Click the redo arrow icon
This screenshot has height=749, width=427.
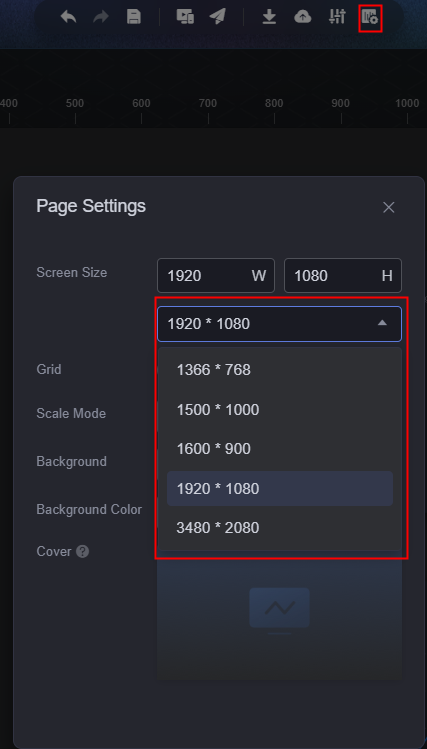tap(101, 17)
